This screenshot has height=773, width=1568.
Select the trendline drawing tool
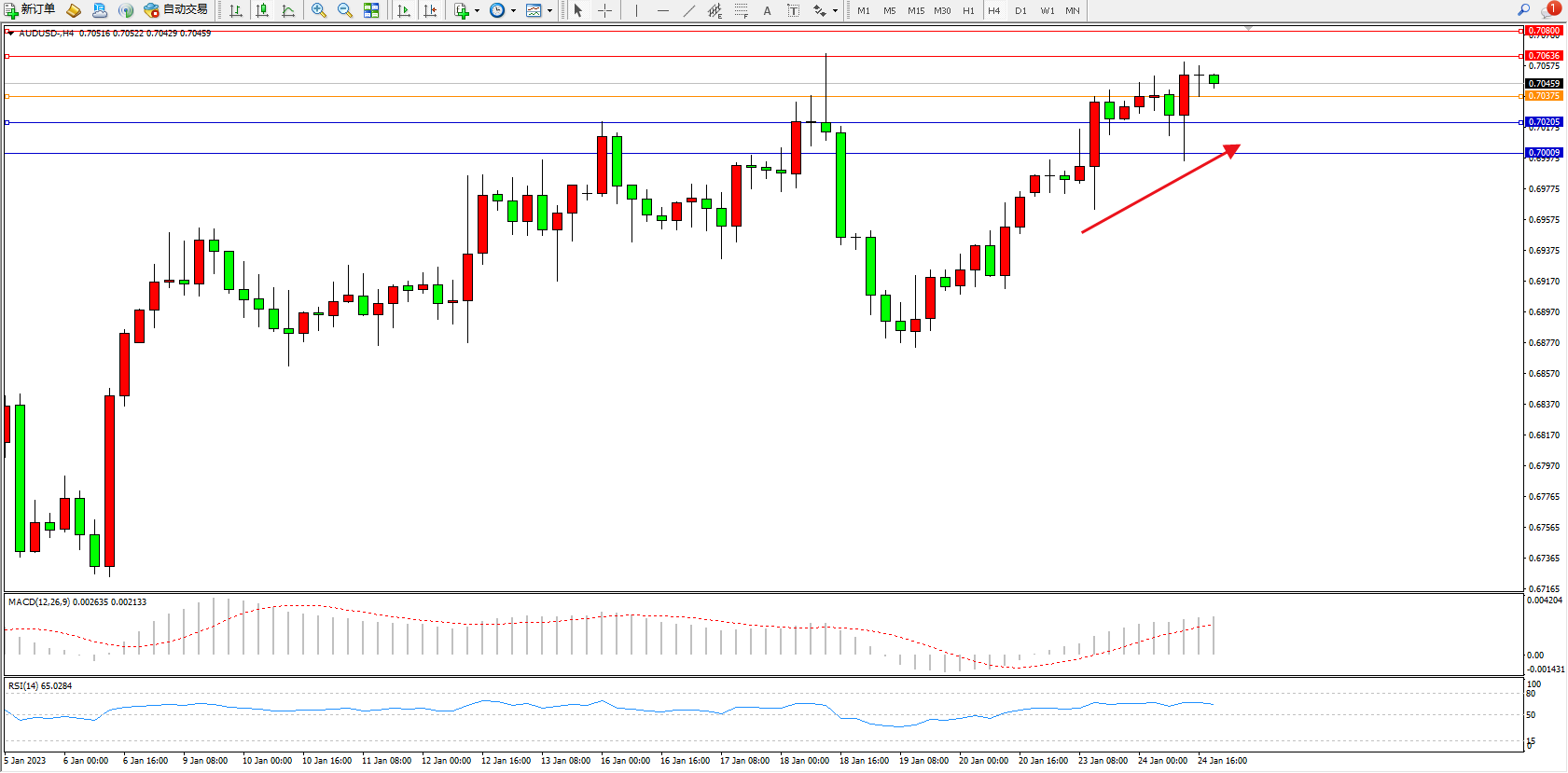coord(688,10)
